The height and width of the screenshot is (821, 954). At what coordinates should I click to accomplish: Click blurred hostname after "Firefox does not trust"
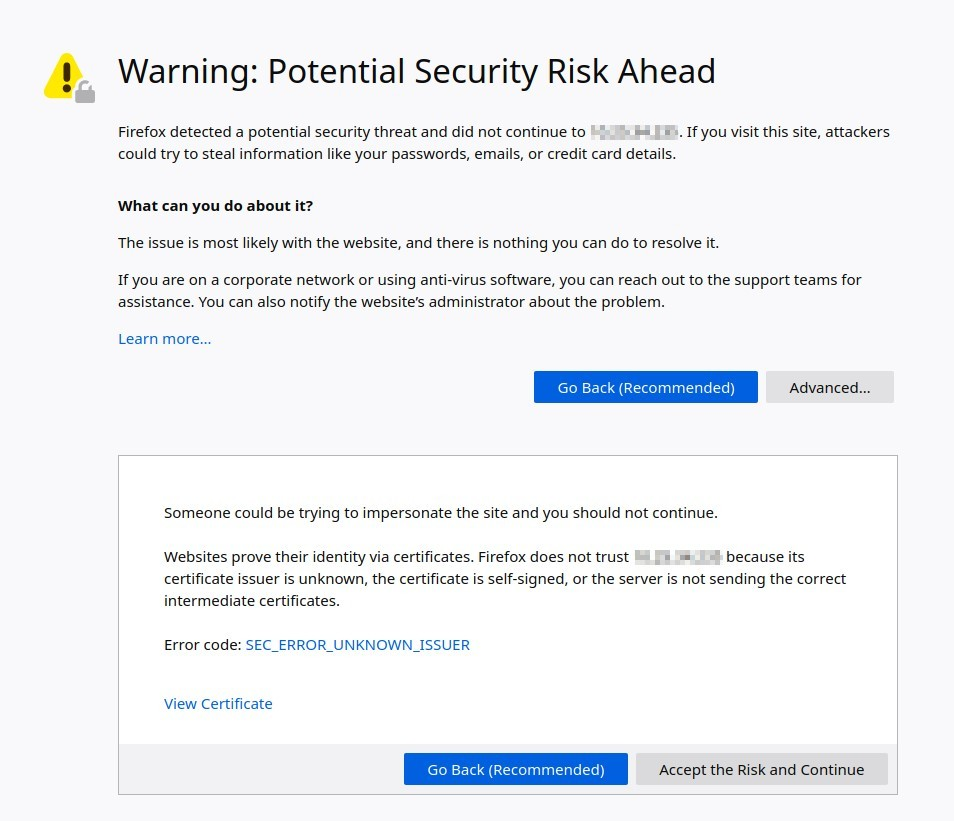(678, 557)
